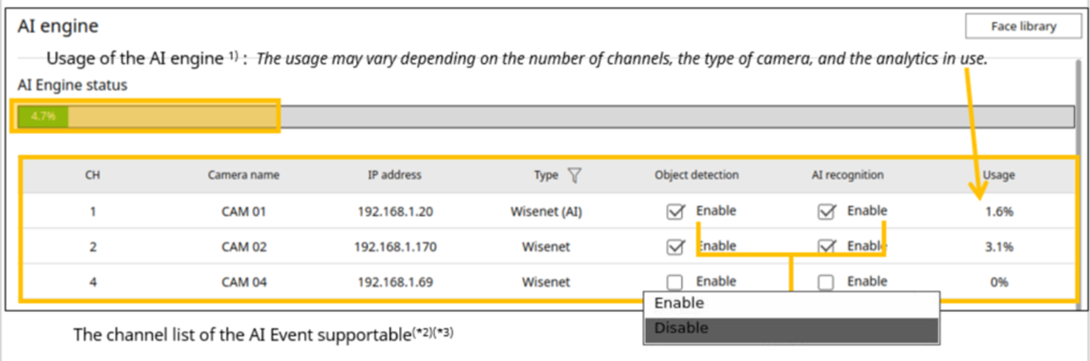
Task: Click the Object detection column header
Action: click(697, 175)
